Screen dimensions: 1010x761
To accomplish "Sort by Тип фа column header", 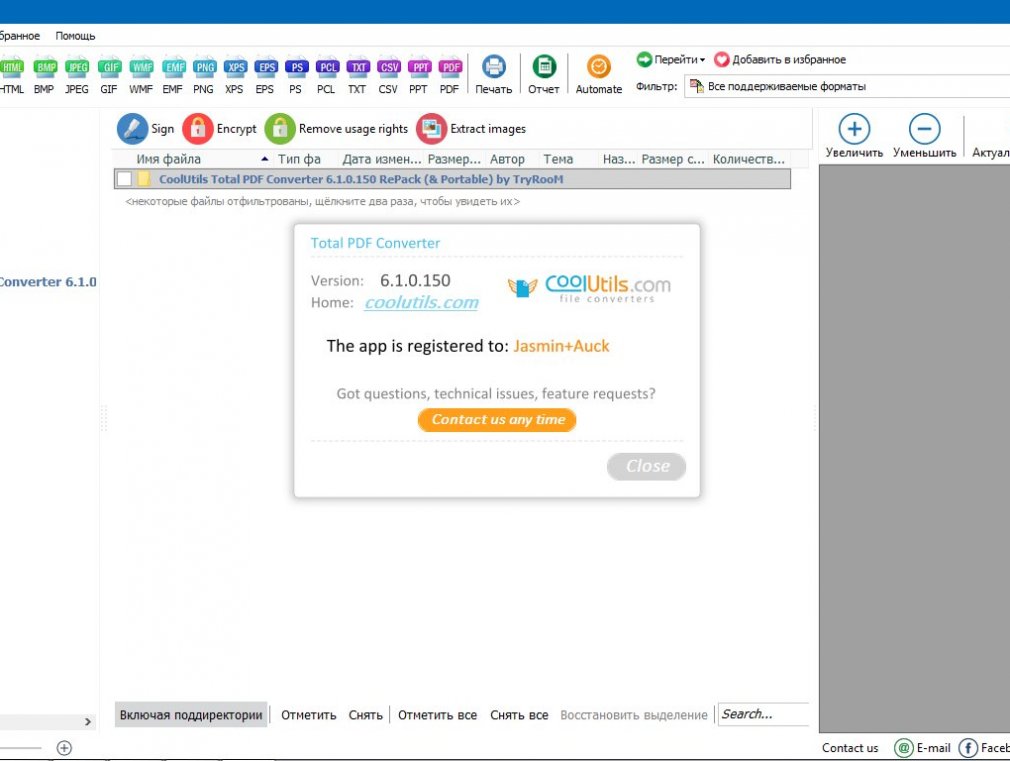I will (x=300, y=159).
